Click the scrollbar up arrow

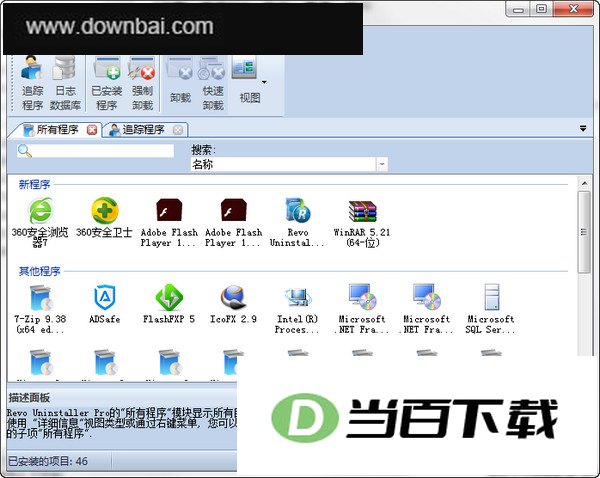point(584,184)
